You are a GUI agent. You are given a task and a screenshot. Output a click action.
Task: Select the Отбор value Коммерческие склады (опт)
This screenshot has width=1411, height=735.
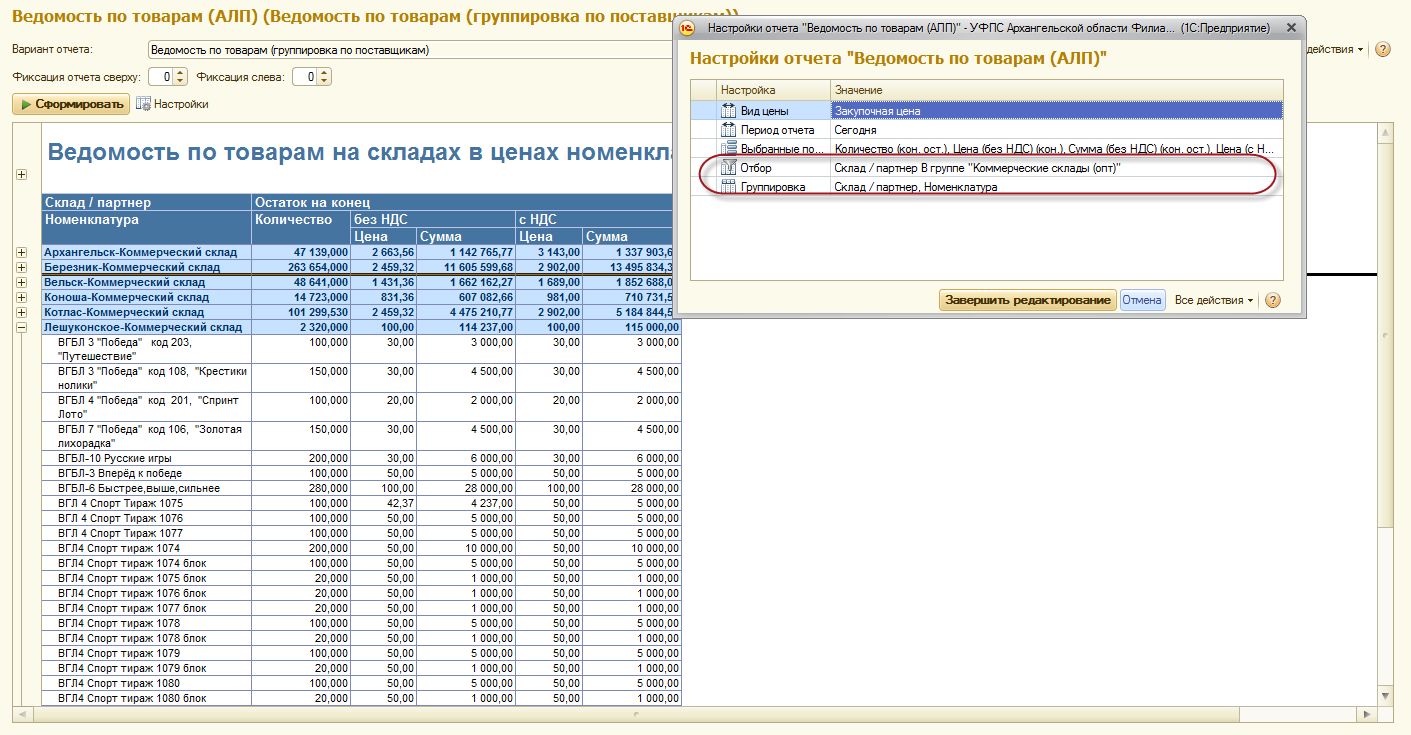(1057, 168)
